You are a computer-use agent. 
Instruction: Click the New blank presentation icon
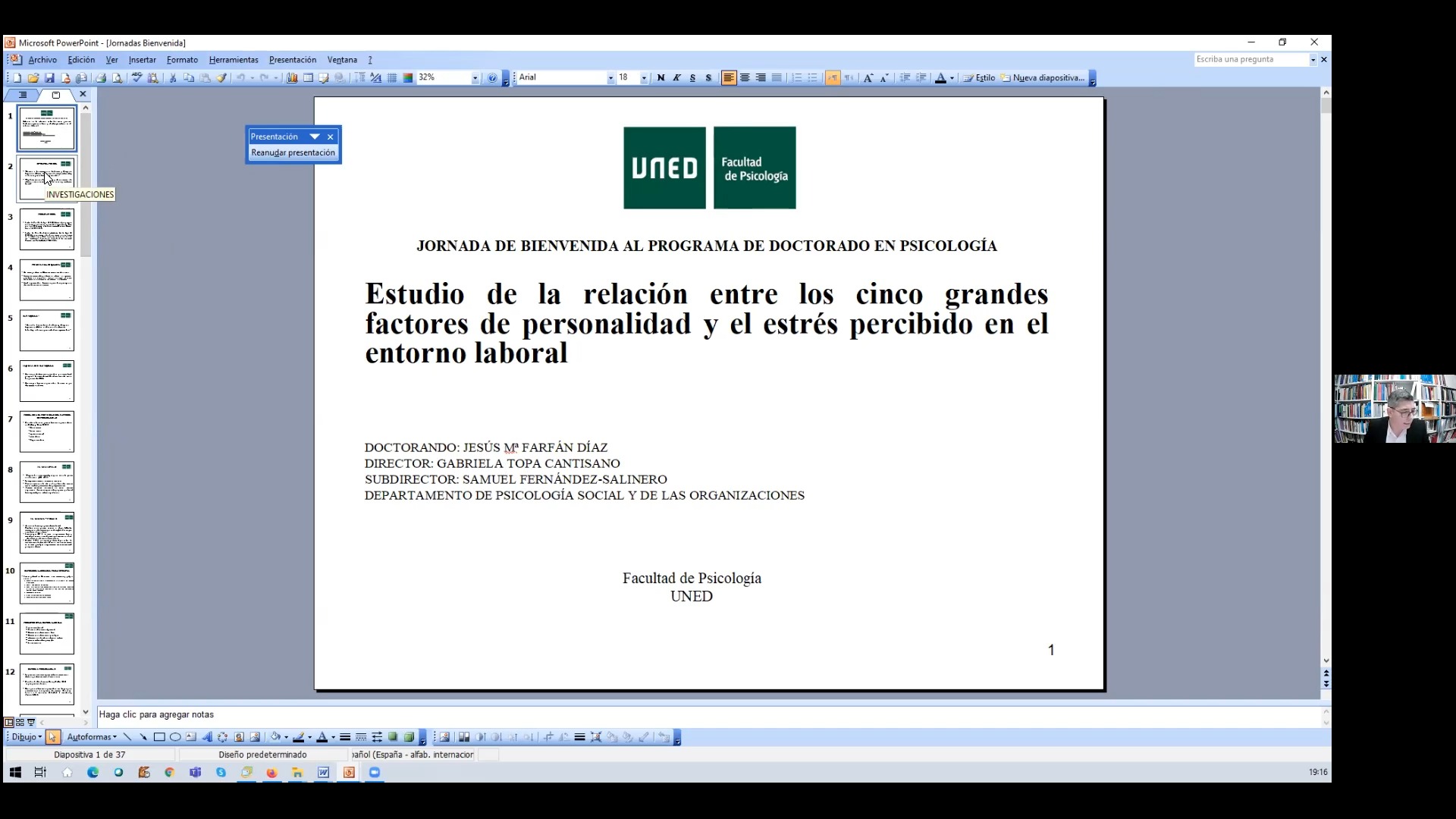pos(17,78)
